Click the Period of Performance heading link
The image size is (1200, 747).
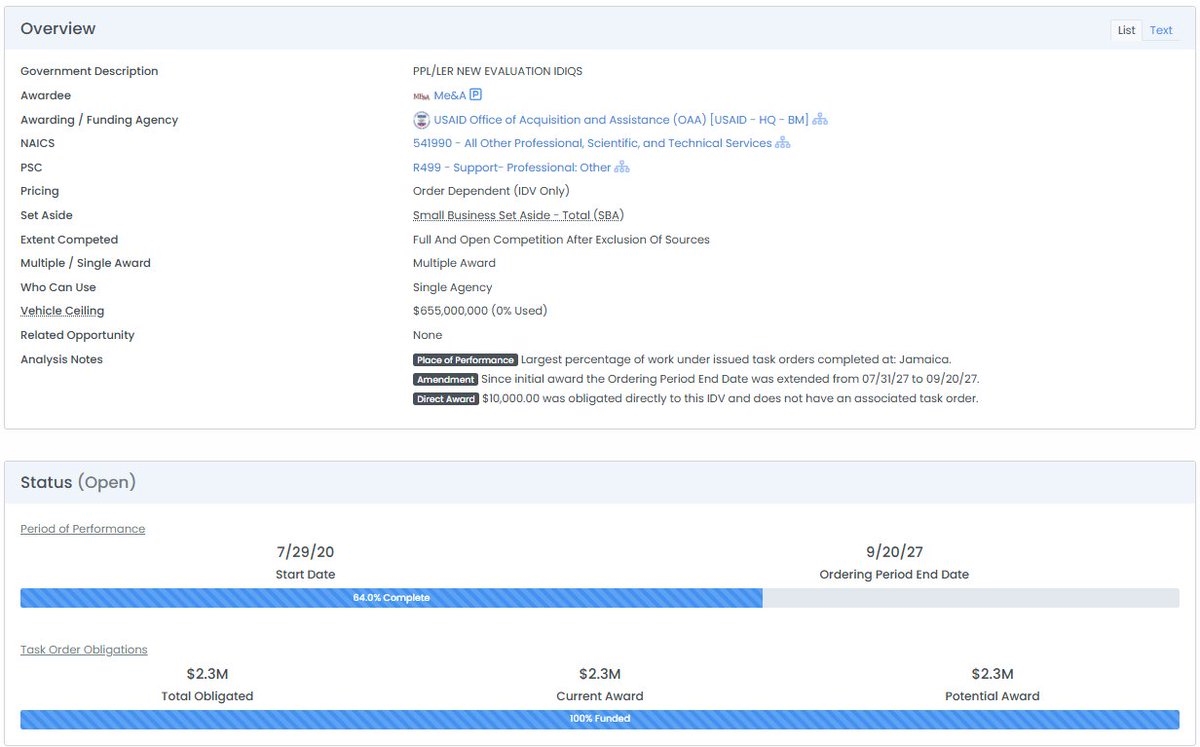coord(82,529)
